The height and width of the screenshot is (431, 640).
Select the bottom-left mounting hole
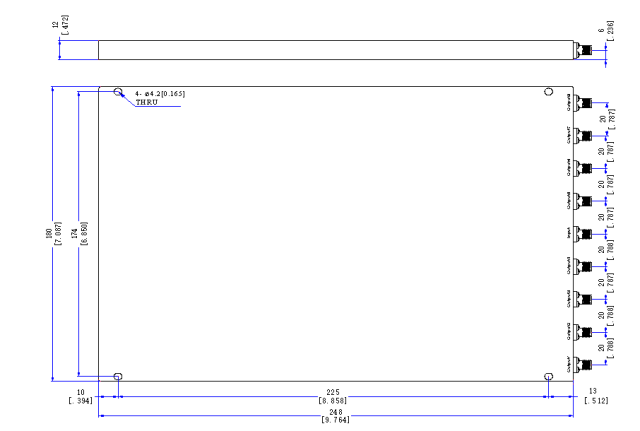pos(118,376)
